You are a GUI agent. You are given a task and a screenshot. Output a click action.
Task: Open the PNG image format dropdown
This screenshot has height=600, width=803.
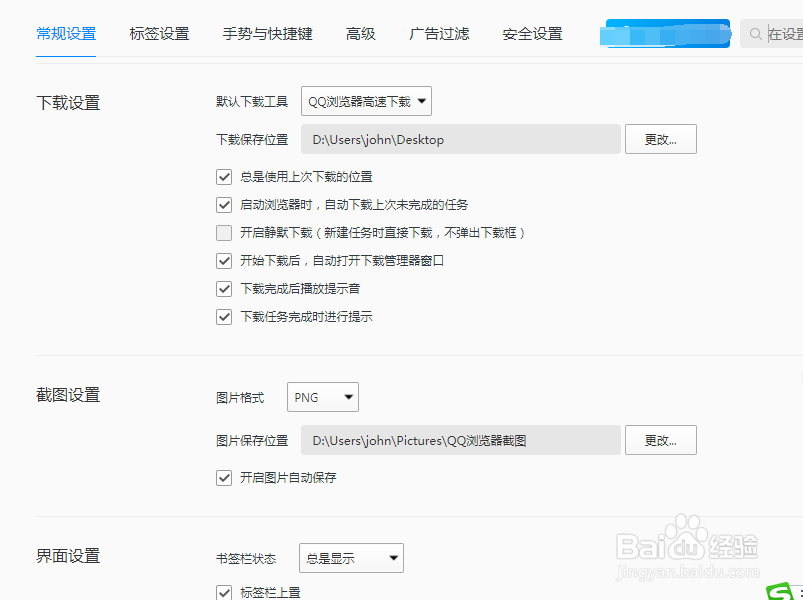tap(322, 397)
